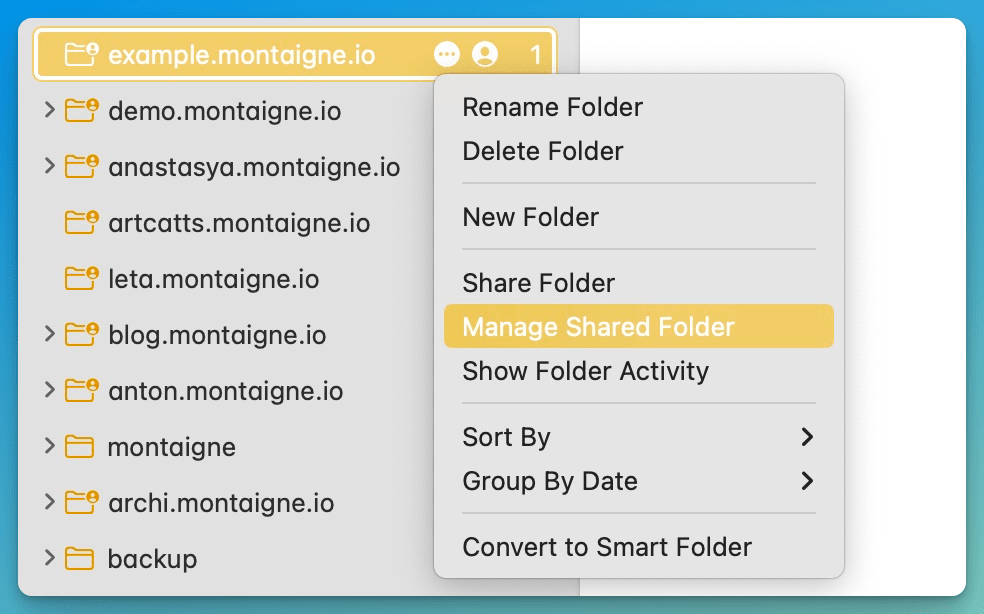Screen dimensions: 984x614
Task: Click the artcatts.montaigne.io shared folder icon
Action: point(81,222)
